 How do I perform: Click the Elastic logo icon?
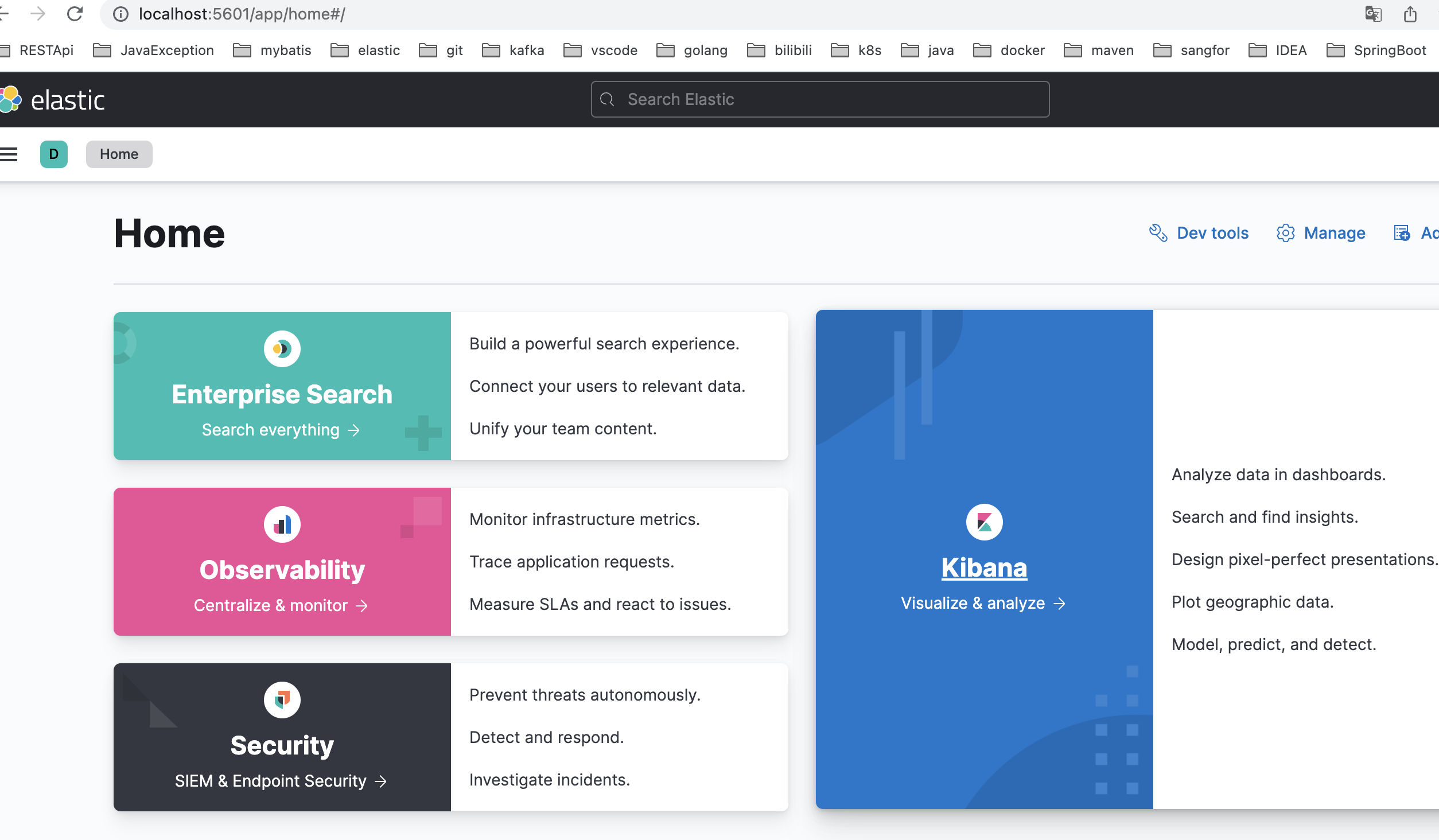[x=10, y=99]
